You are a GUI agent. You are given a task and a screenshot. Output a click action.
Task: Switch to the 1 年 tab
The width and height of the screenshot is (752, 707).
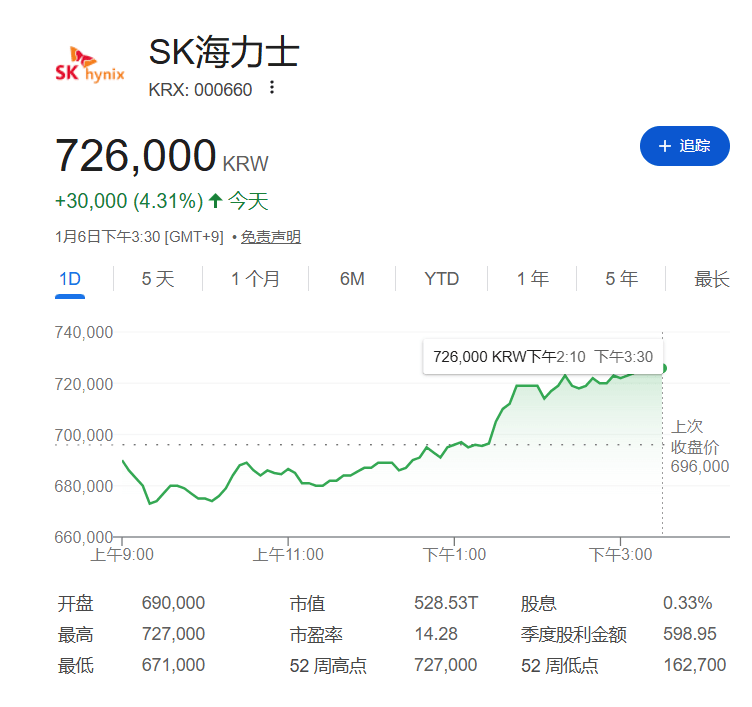pos(532,279)
